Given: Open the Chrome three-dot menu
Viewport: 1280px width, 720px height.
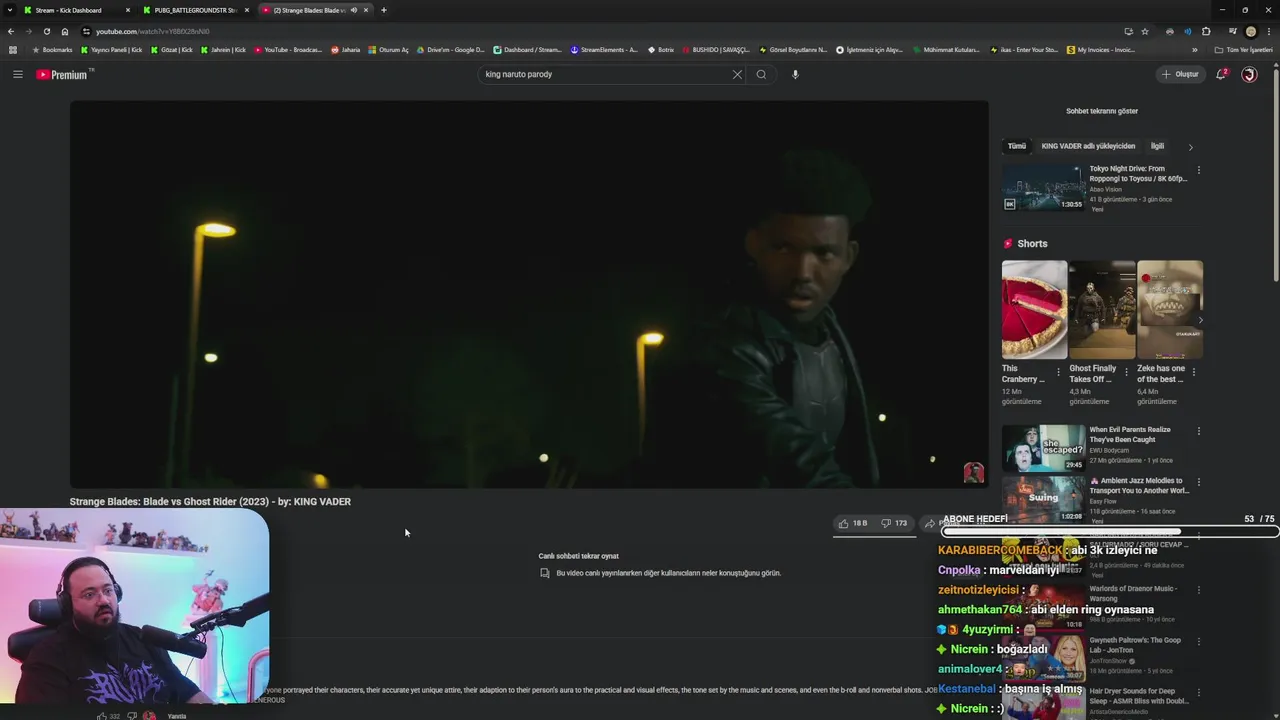Looking at the screenshot, I should tap(1268, 31).
